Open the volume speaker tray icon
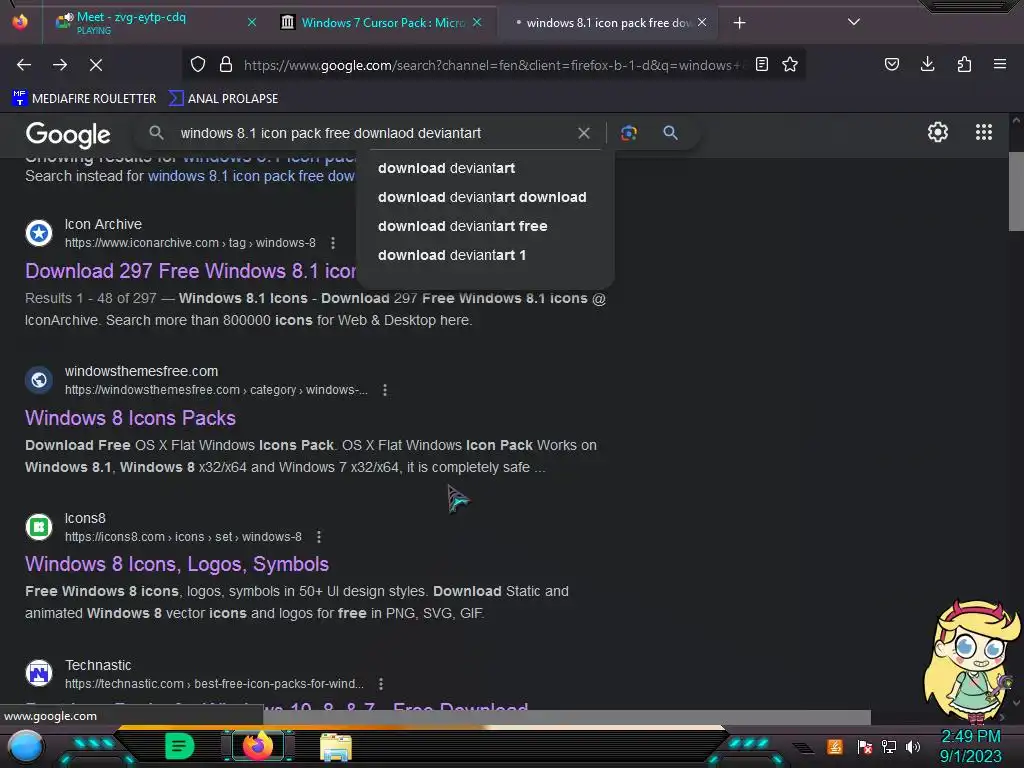This screenshot has width=1024, height=768. pyautogui.click(x=912, y=746)
